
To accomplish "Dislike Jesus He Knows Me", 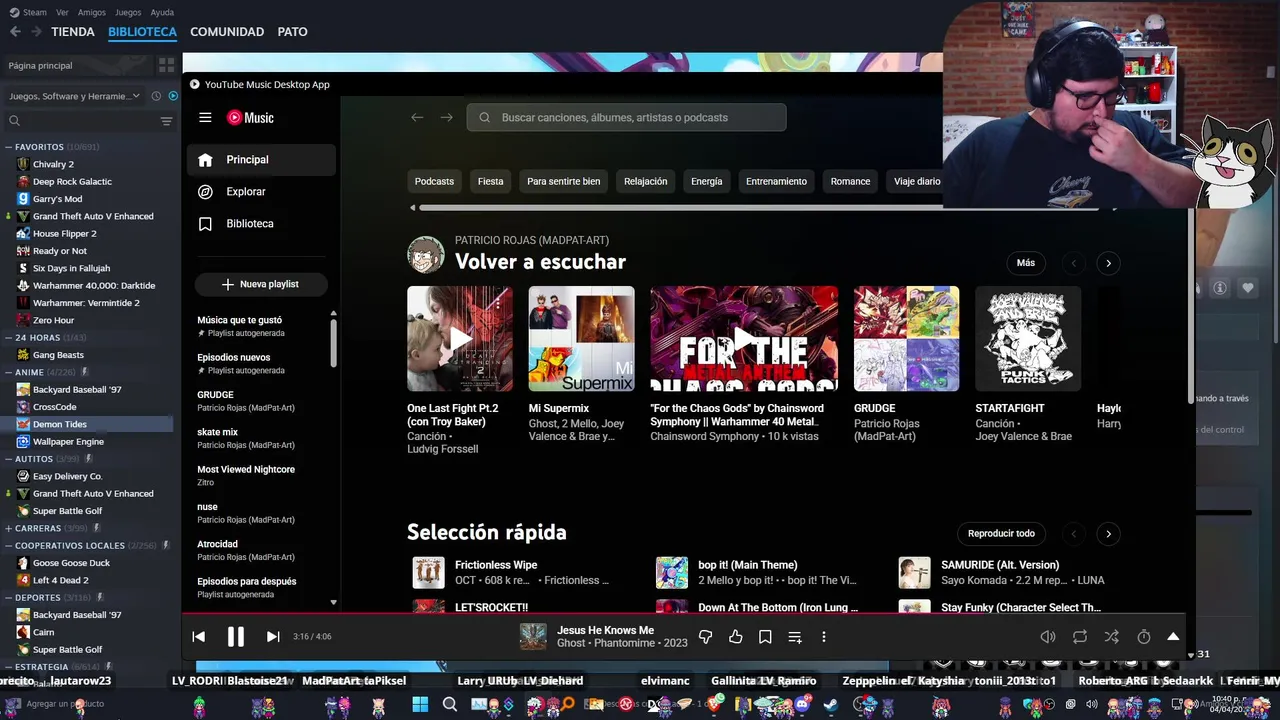I will [x=705, y=636].
